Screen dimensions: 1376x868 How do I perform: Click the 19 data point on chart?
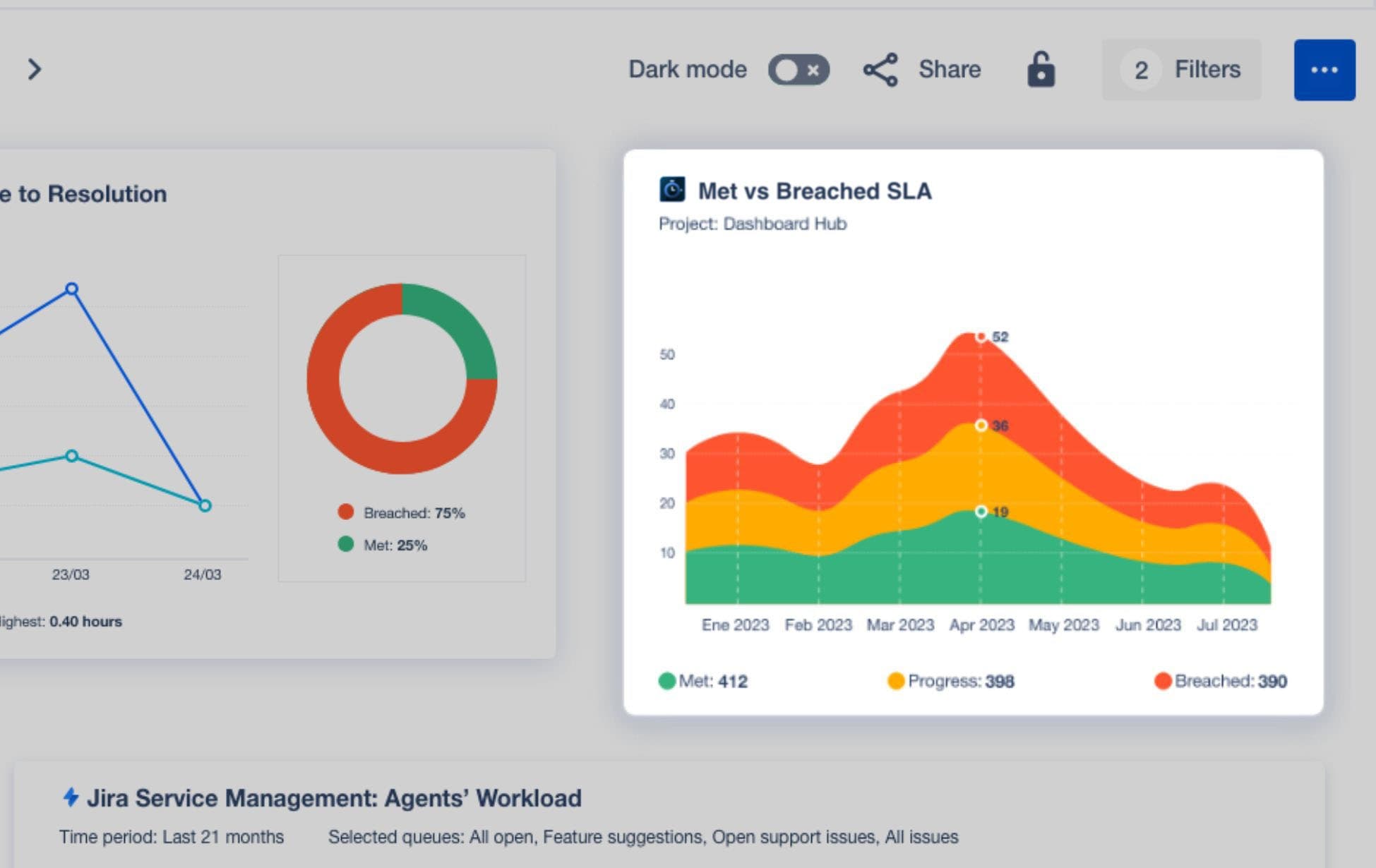pos(981,512)
